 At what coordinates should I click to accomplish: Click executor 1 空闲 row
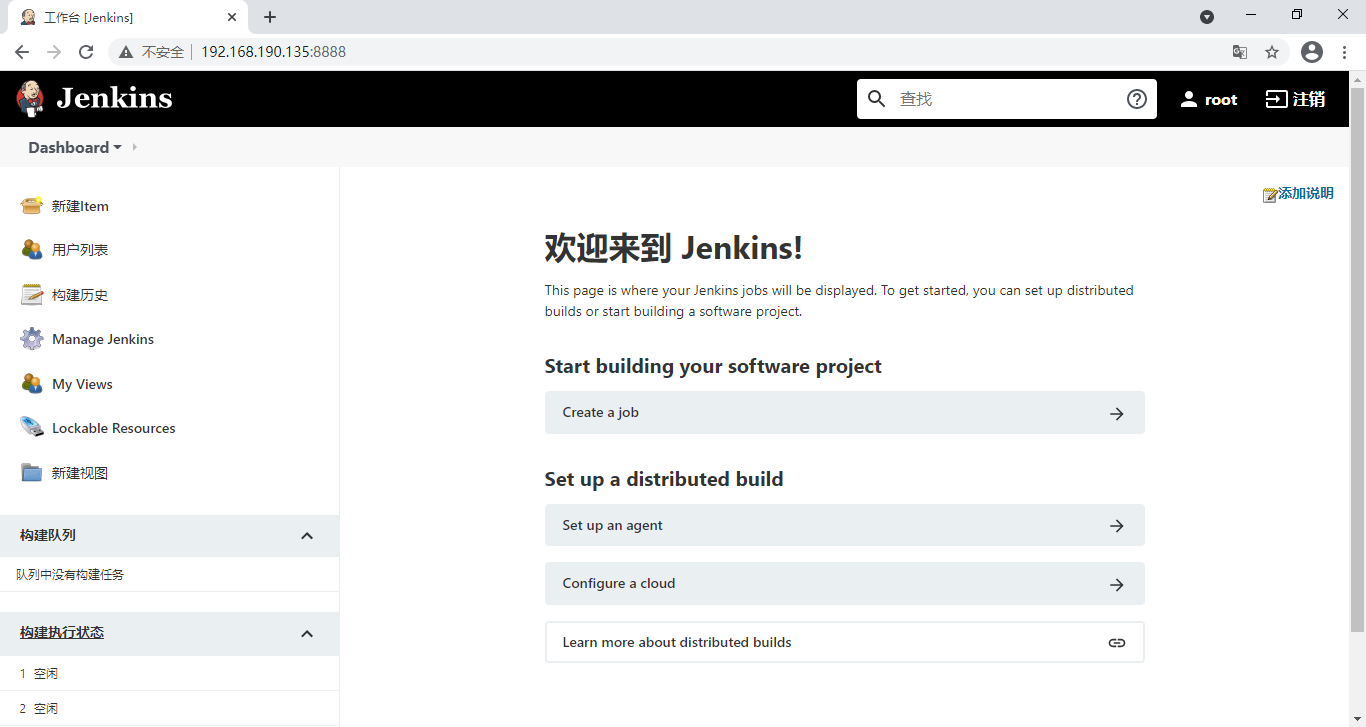pos(169,674)
